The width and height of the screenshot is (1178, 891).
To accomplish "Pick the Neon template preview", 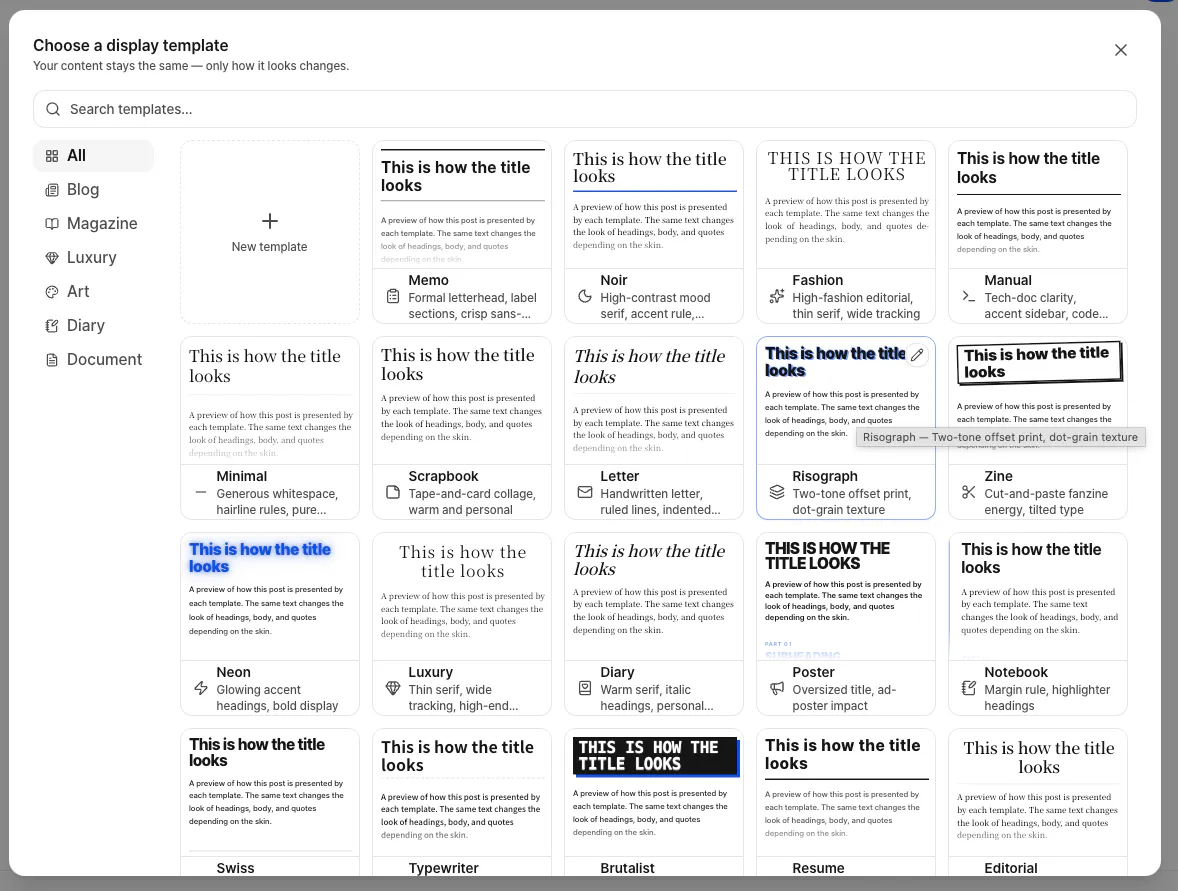I will point(270,597).
